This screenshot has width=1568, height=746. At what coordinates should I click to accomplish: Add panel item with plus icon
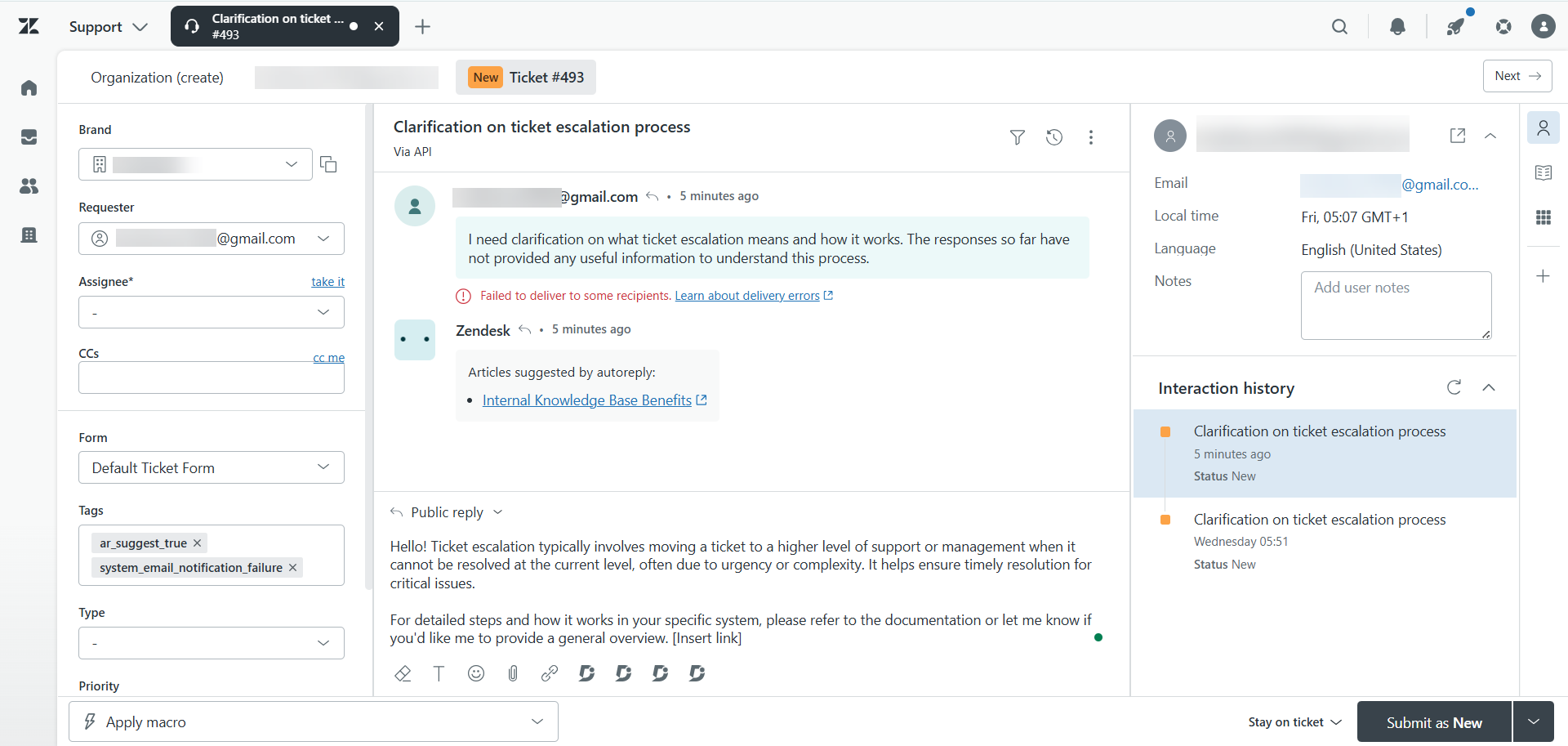(x=1543, y=276)
